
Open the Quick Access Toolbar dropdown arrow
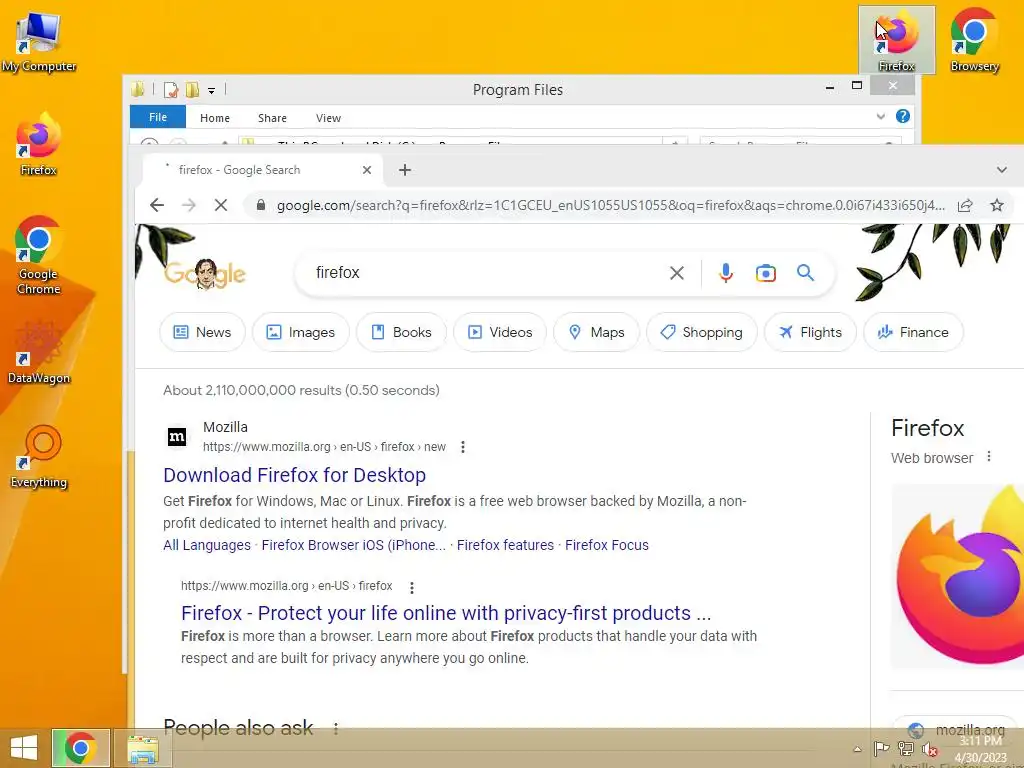[212, 91]
